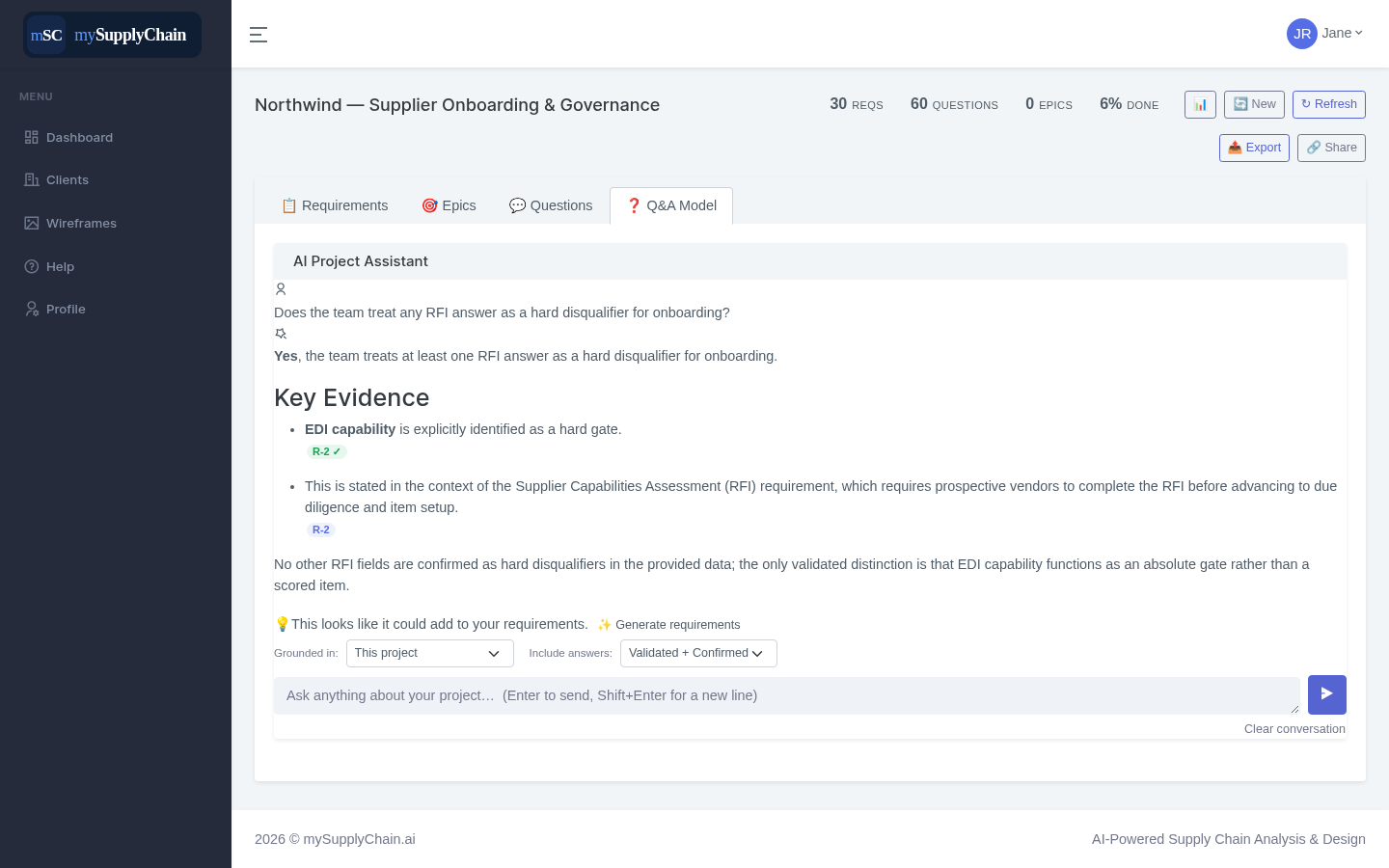Click the 60 QUESTIONS counter

click(954, 104)
